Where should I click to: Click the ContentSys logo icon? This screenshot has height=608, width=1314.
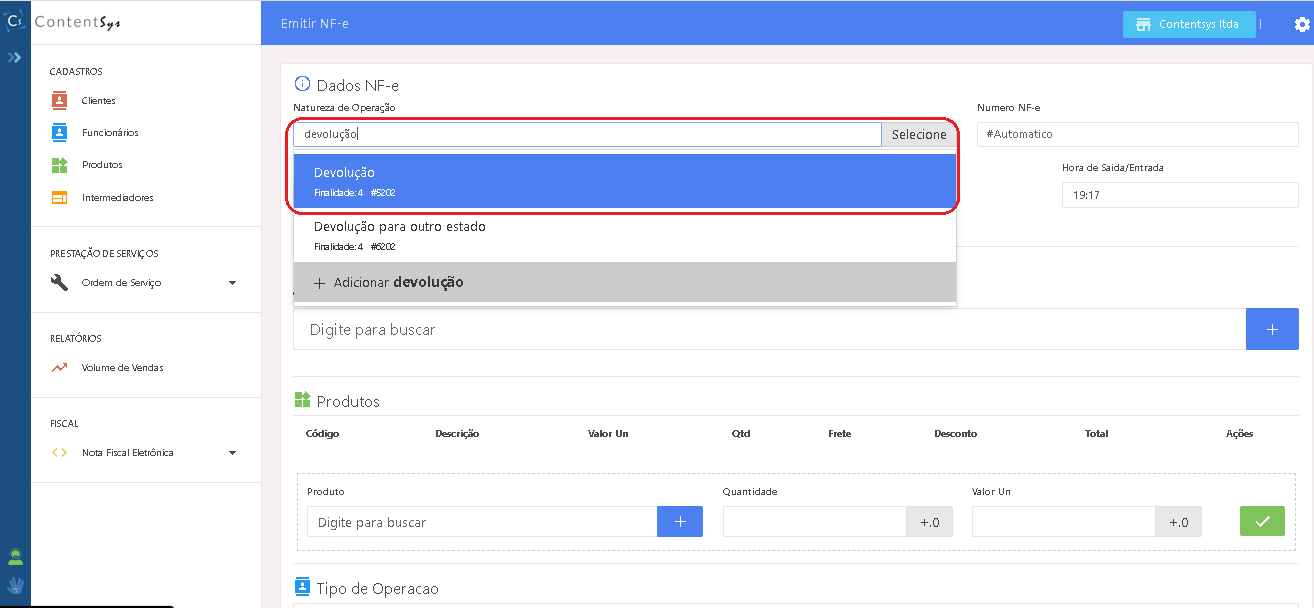[x=15, y=22]
